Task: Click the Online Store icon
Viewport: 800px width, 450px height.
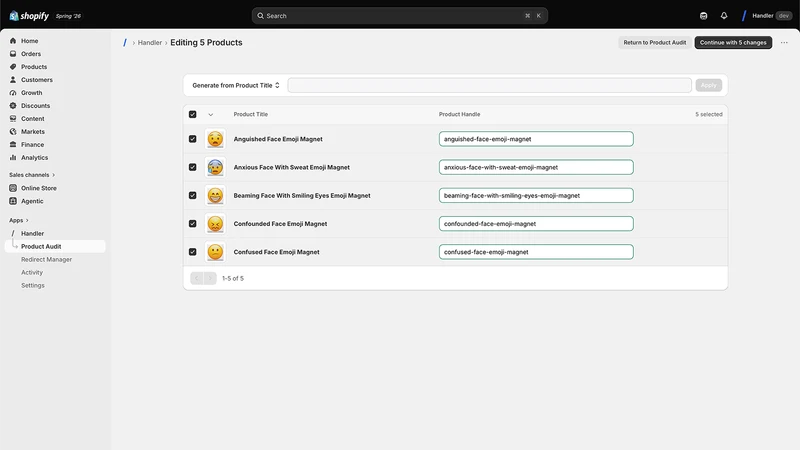Action: [13, 188]
